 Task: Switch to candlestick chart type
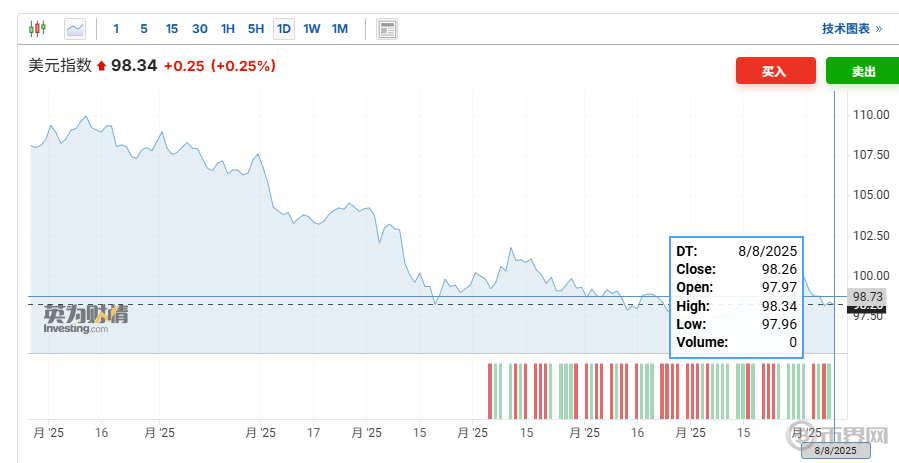(37, 29)
